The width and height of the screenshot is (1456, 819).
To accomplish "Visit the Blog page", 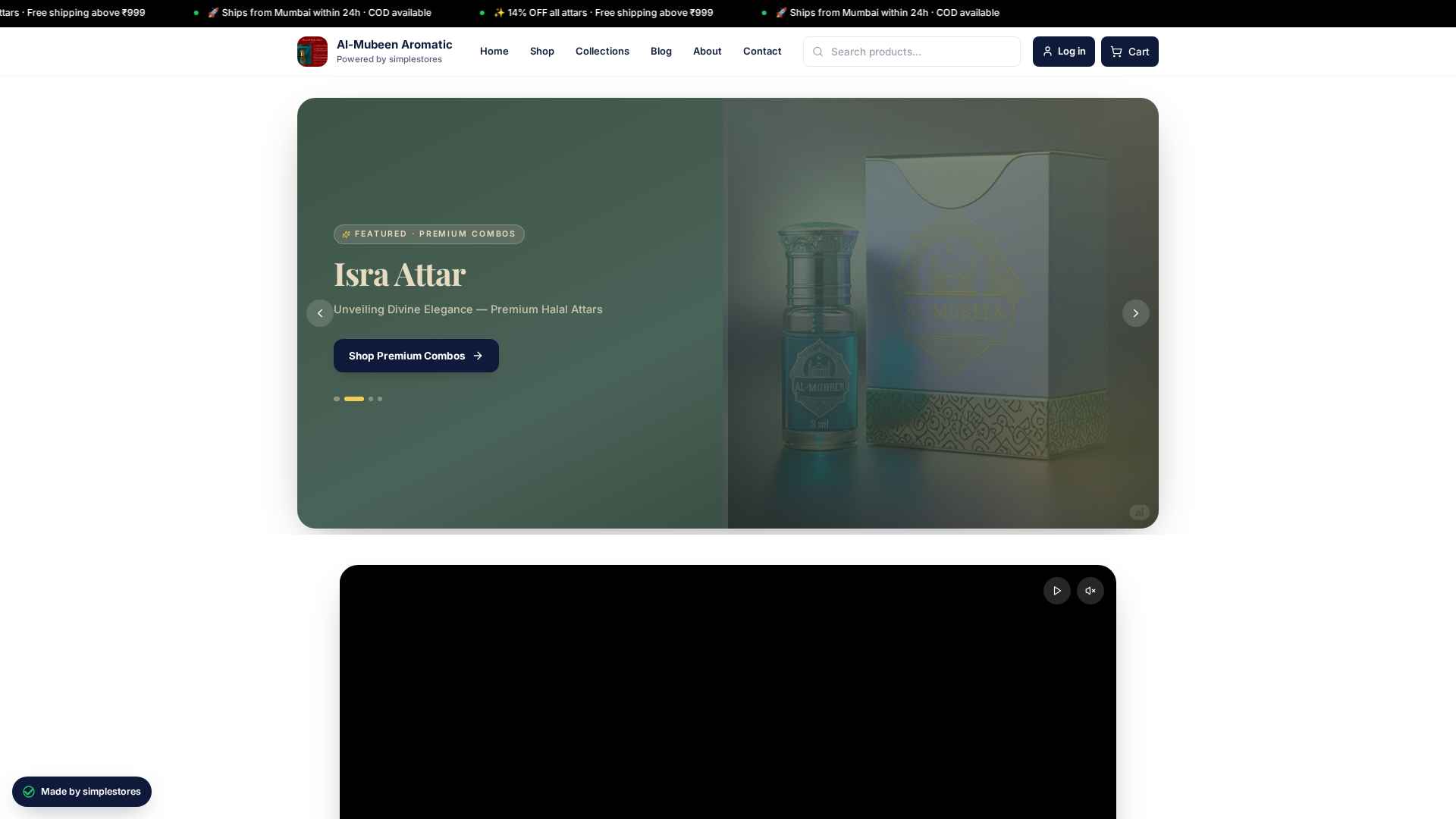I will (661, 52).
